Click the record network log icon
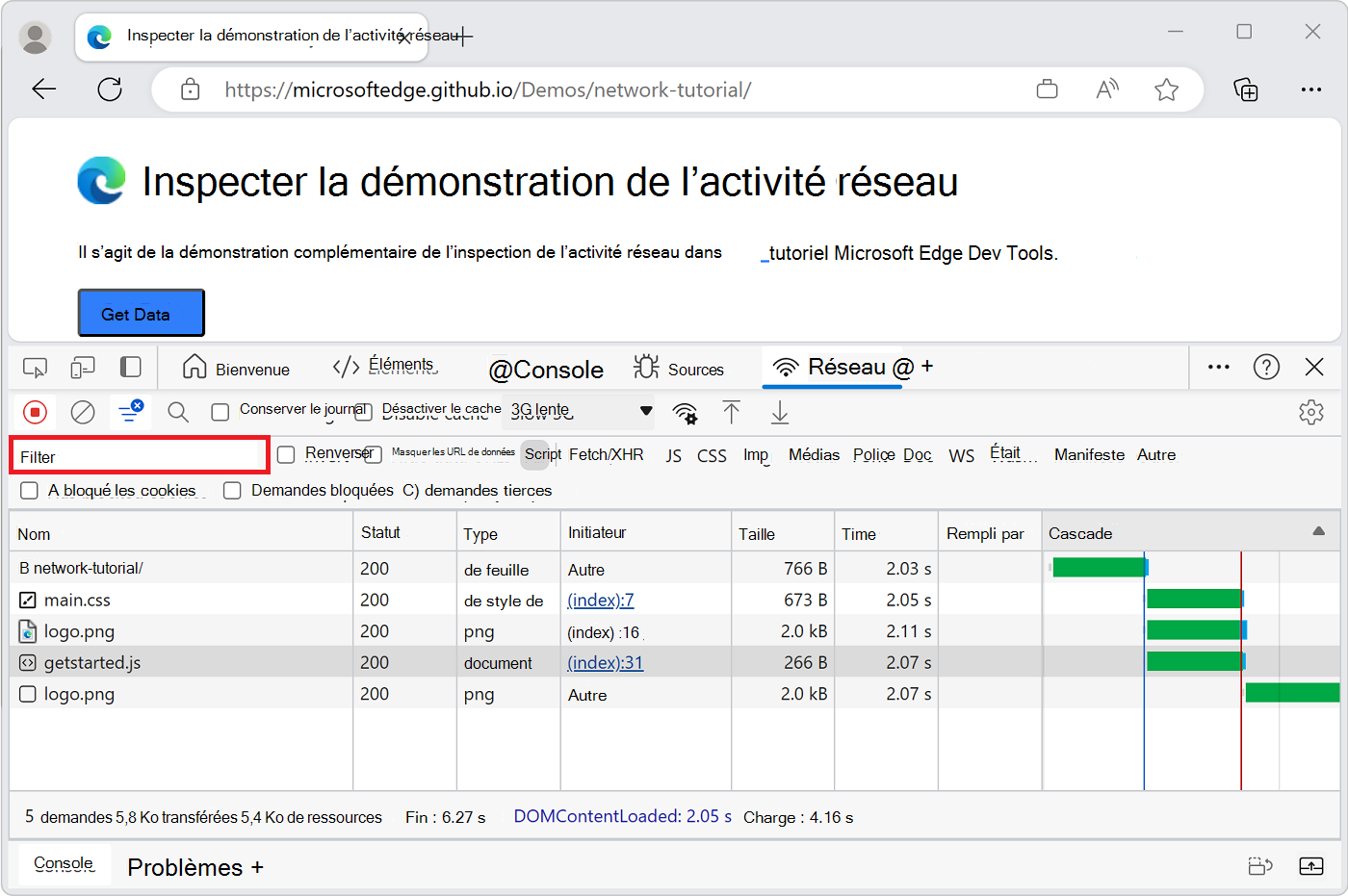The image size is (1348, 896). pos(36,413)
